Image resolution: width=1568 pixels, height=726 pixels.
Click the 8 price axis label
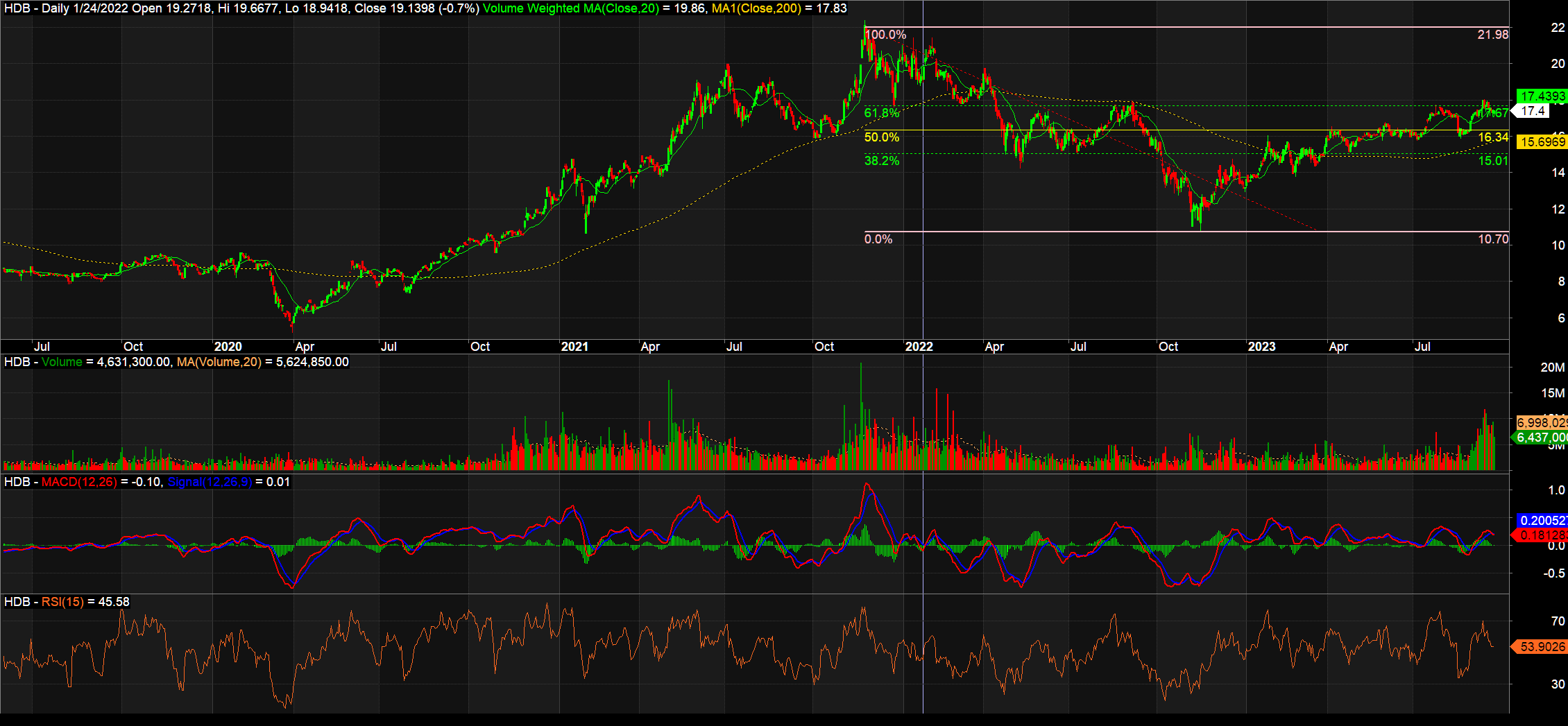click(1561, 282)
